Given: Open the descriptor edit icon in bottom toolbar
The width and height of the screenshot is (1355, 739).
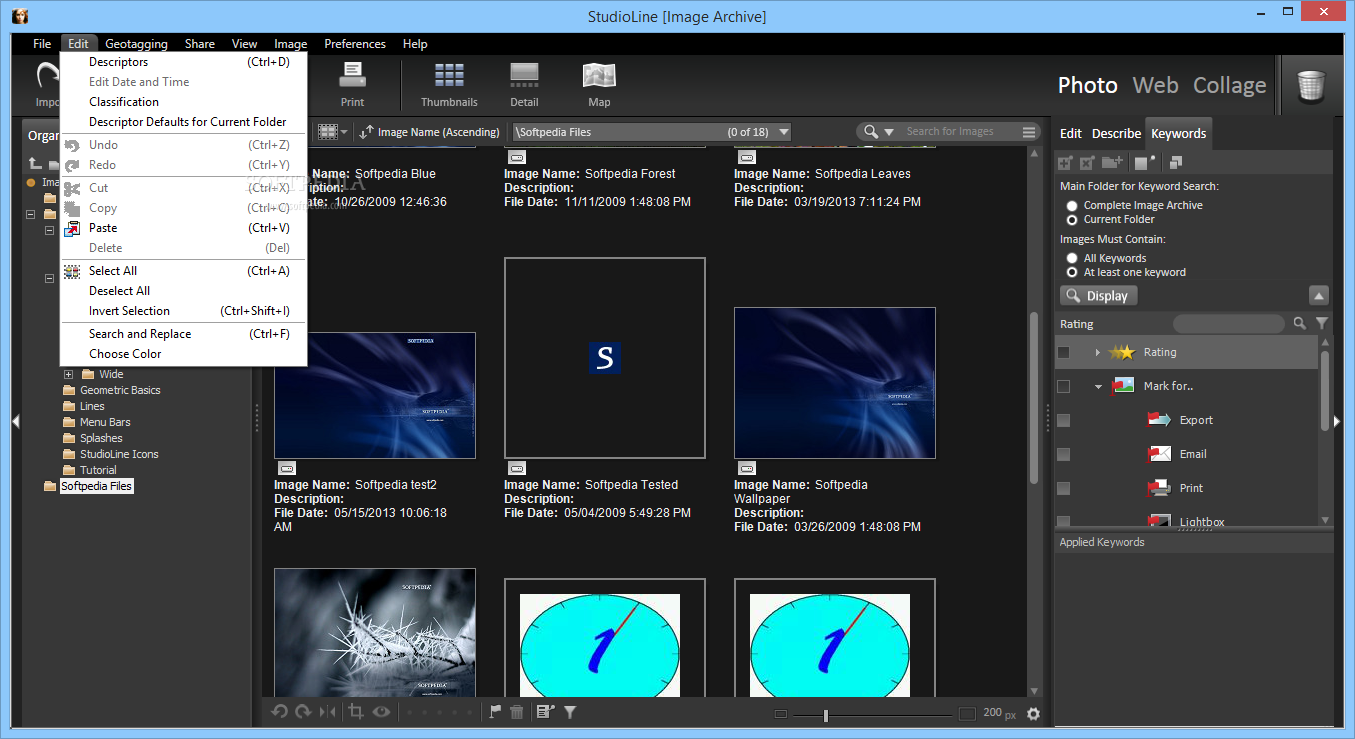Looking at the screenshot, I should click(545, 712).
